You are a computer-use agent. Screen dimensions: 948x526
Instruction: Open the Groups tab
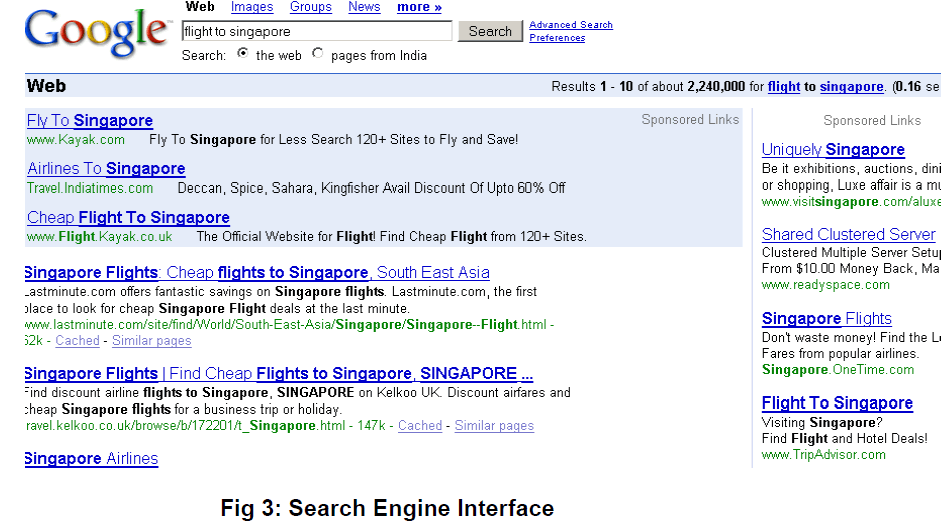click(311, 7)
